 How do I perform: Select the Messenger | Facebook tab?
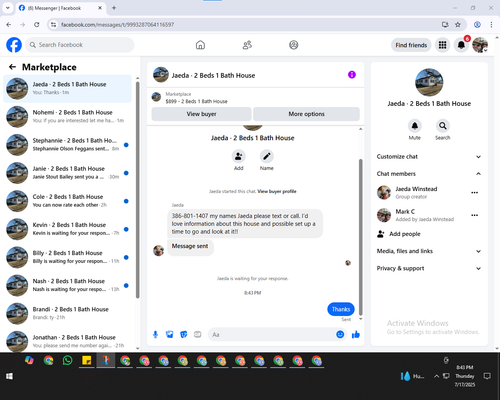pyautogui.click(x=60, y=8)
